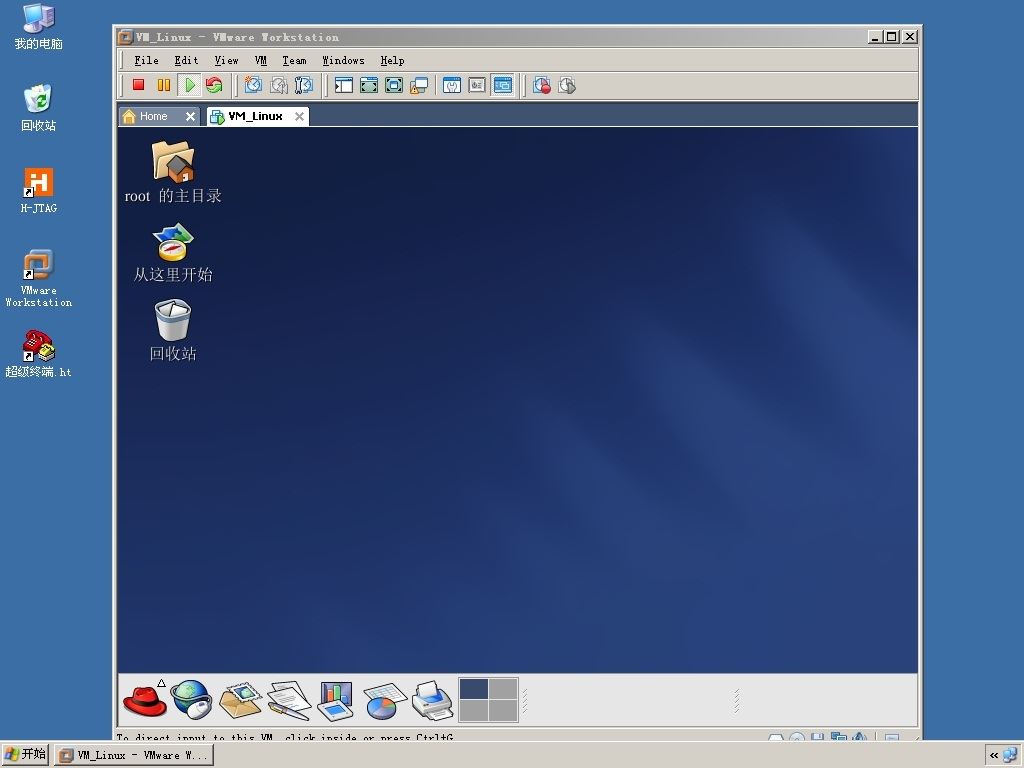The height and width of the screenshot is (768, 1024).
Task: Click the red Power Off button
Action: click(138, 85)
